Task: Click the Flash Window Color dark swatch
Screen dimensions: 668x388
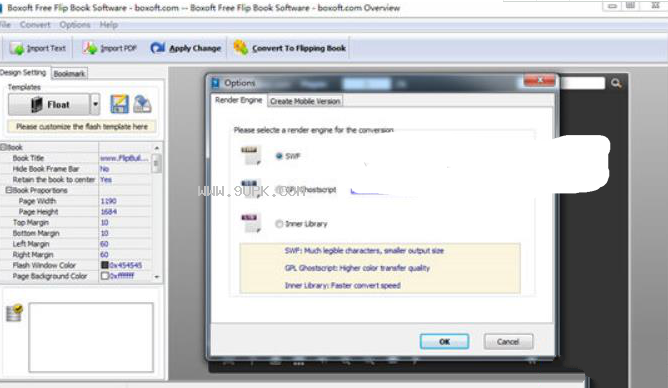Action: (x=104, y=265)
